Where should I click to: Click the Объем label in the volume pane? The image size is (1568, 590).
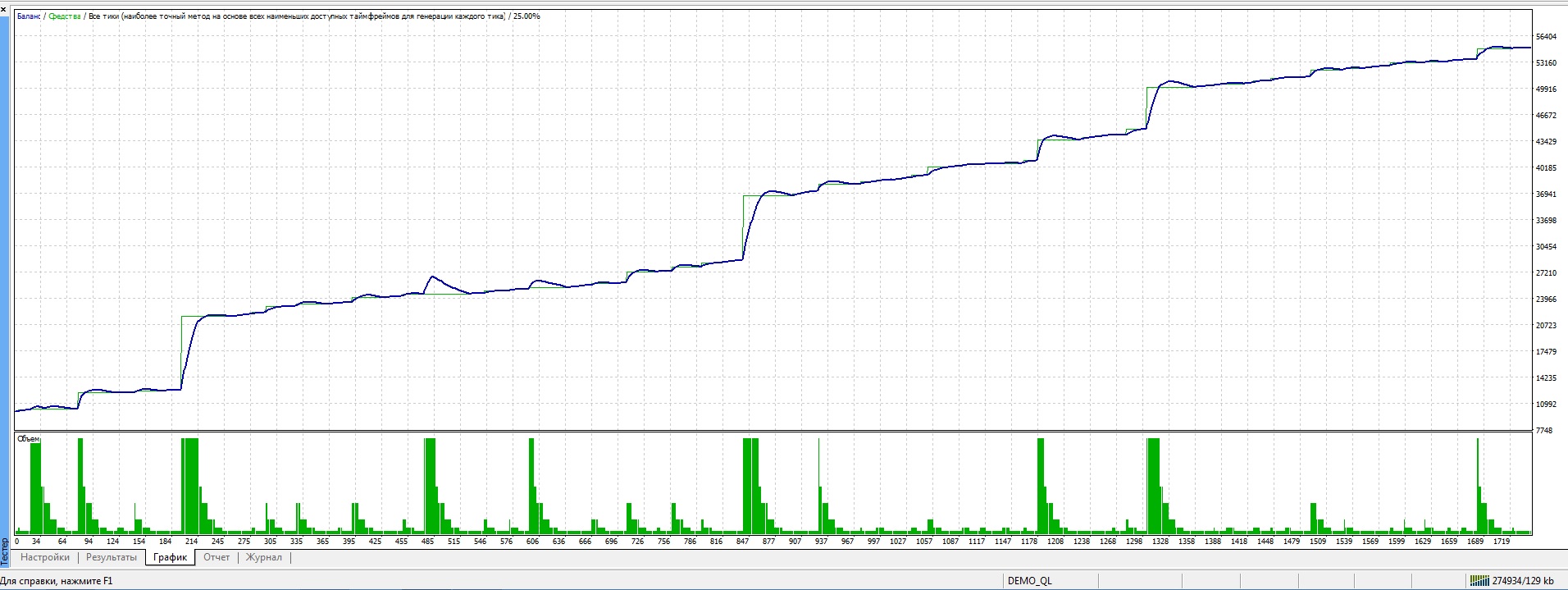click(x=29, y=439)
